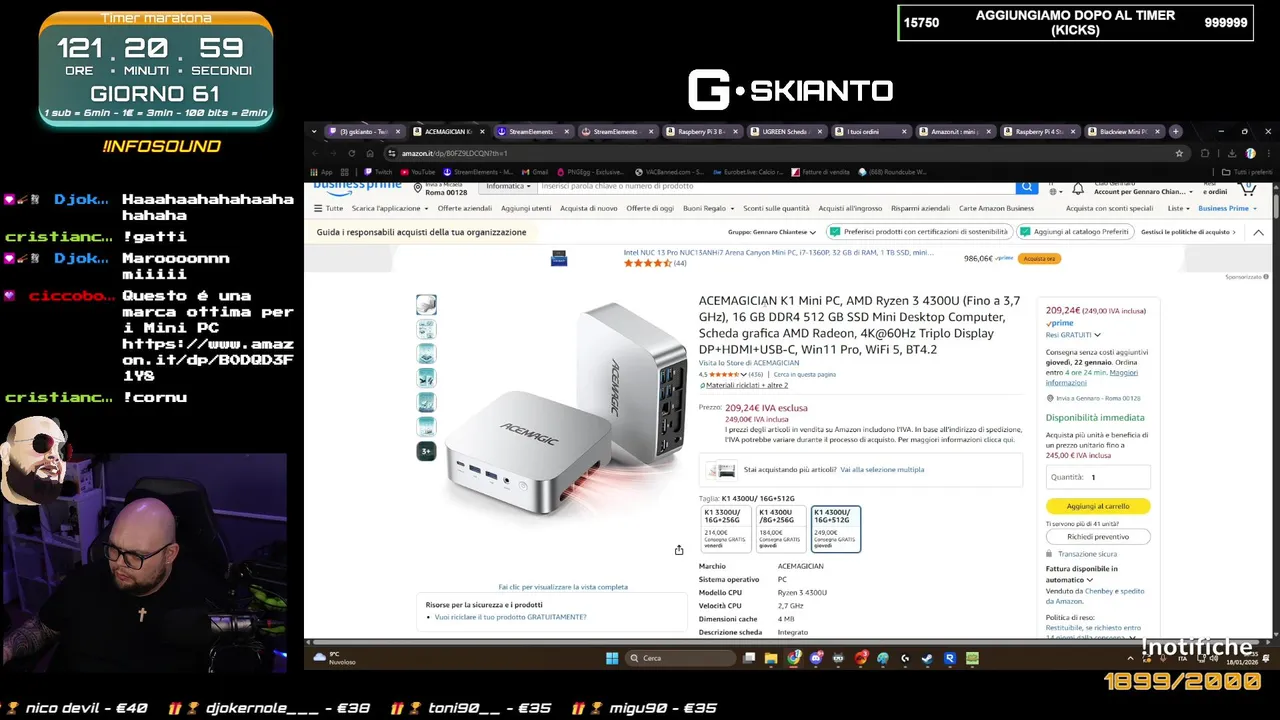Open the shopping cart icon

1247,188
